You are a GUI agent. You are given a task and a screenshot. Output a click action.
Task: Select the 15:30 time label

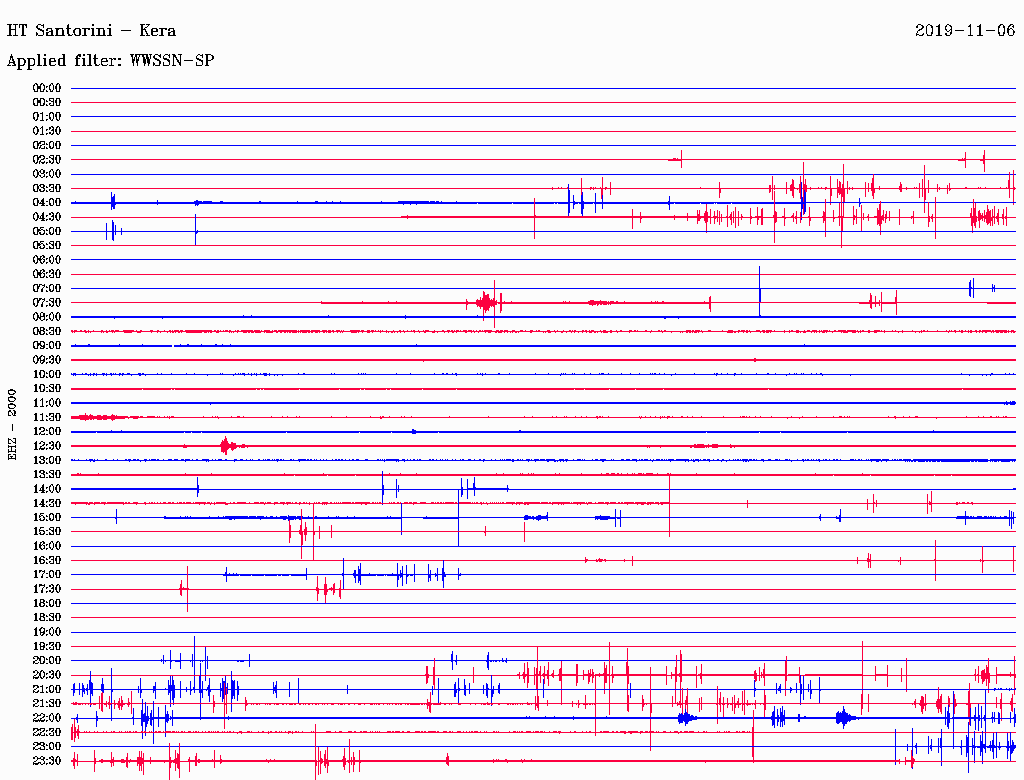47,532
